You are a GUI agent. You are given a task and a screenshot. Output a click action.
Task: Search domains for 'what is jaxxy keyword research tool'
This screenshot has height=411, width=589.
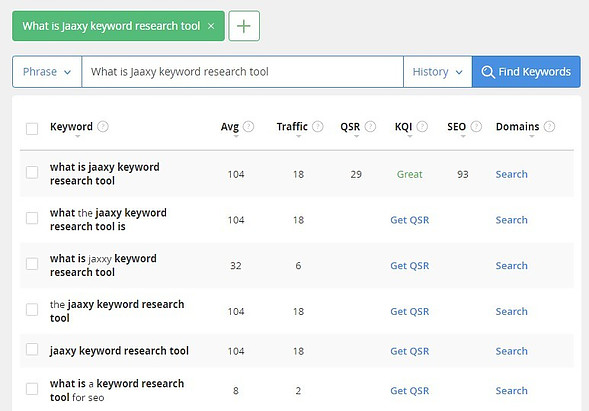(512, 266)
